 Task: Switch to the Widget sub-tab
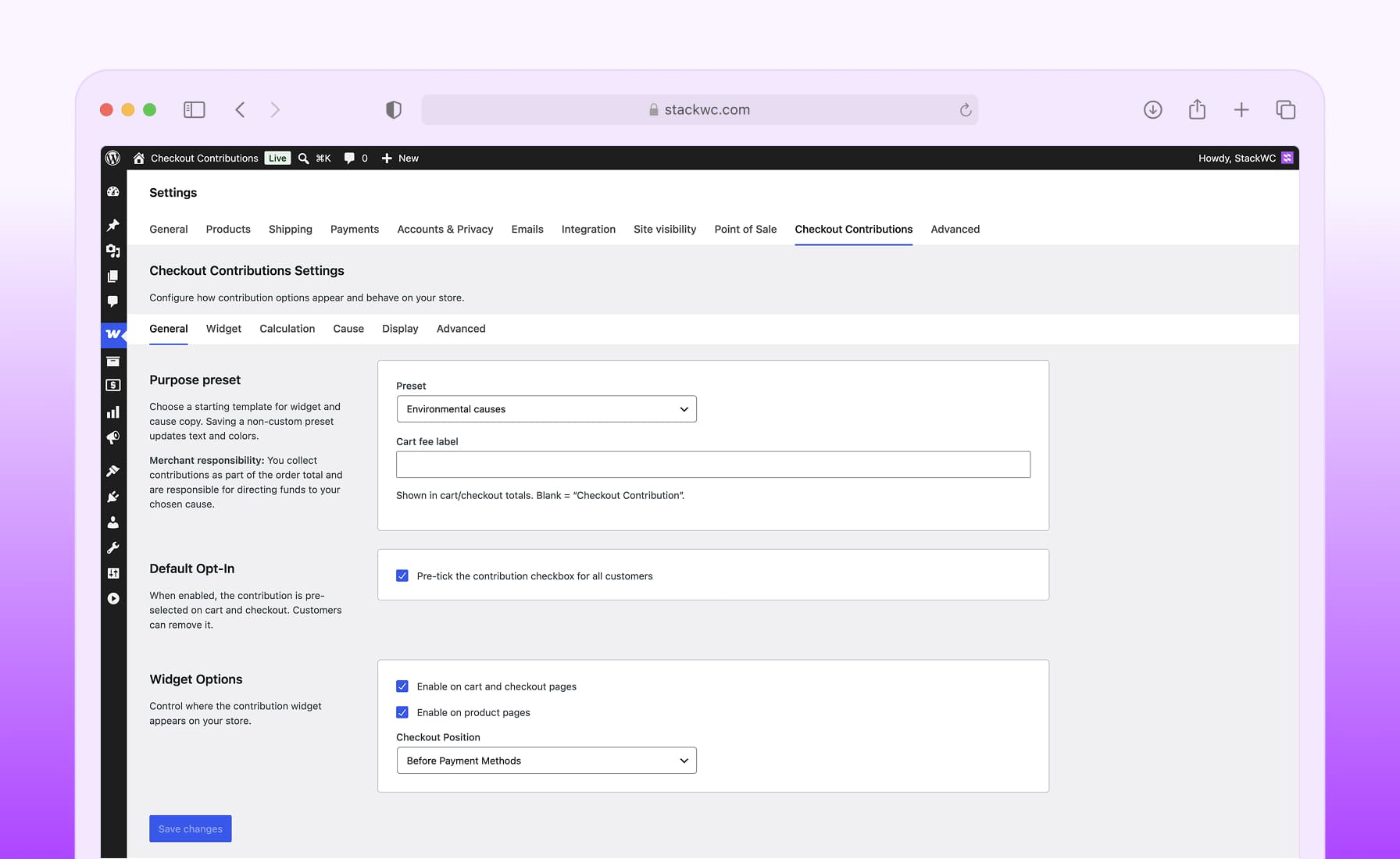223,329
